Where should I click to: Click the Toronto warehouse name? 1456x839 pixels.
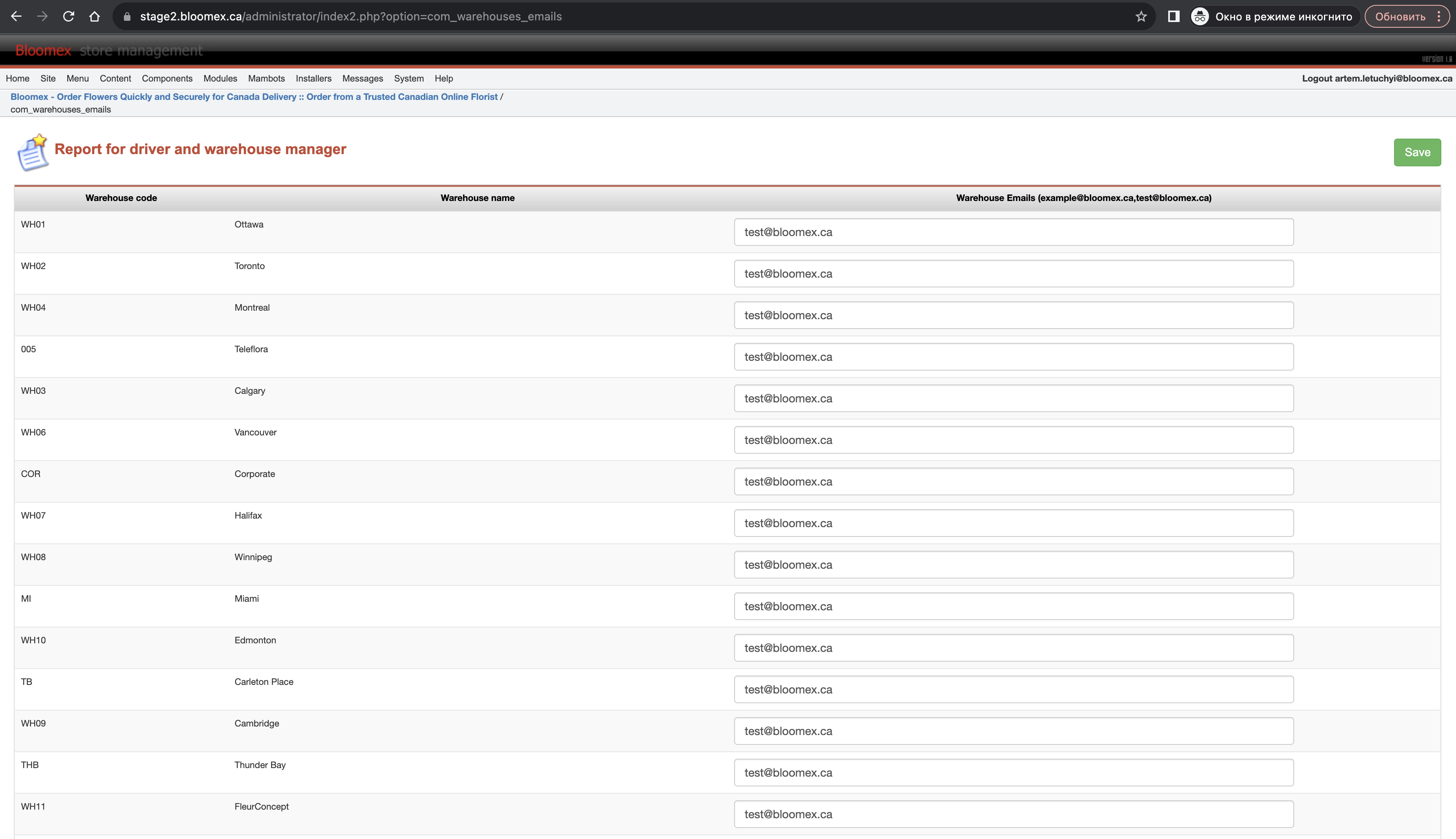point(249,266)
